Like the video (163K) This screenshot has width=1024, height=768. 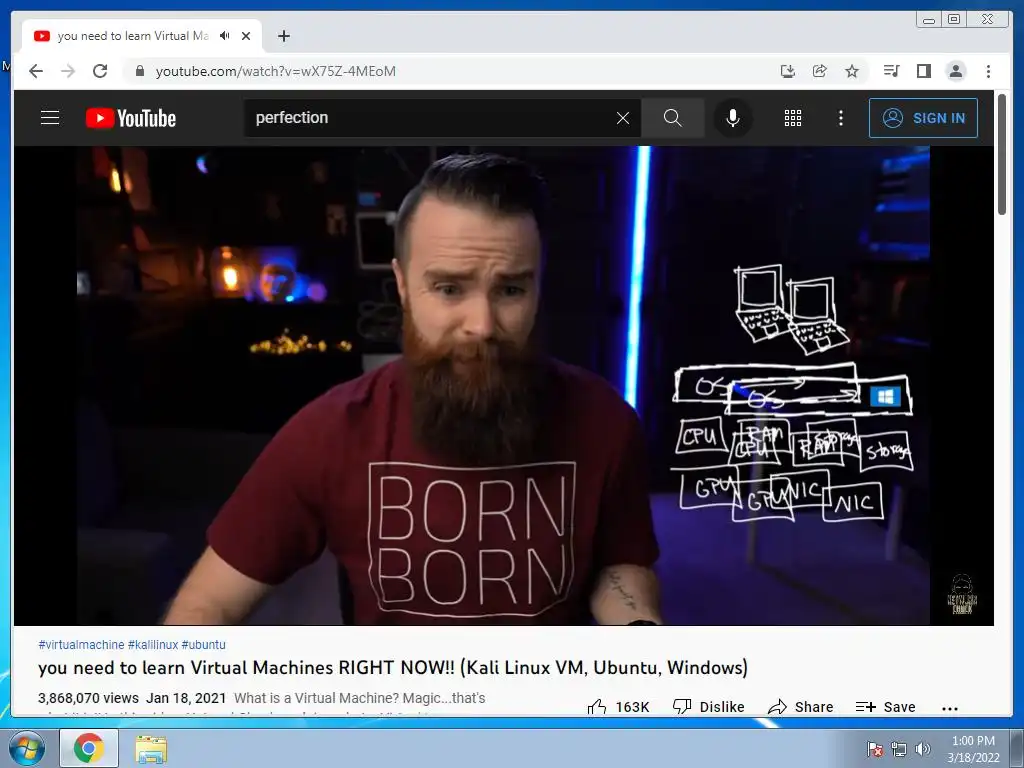coord(618,707)
